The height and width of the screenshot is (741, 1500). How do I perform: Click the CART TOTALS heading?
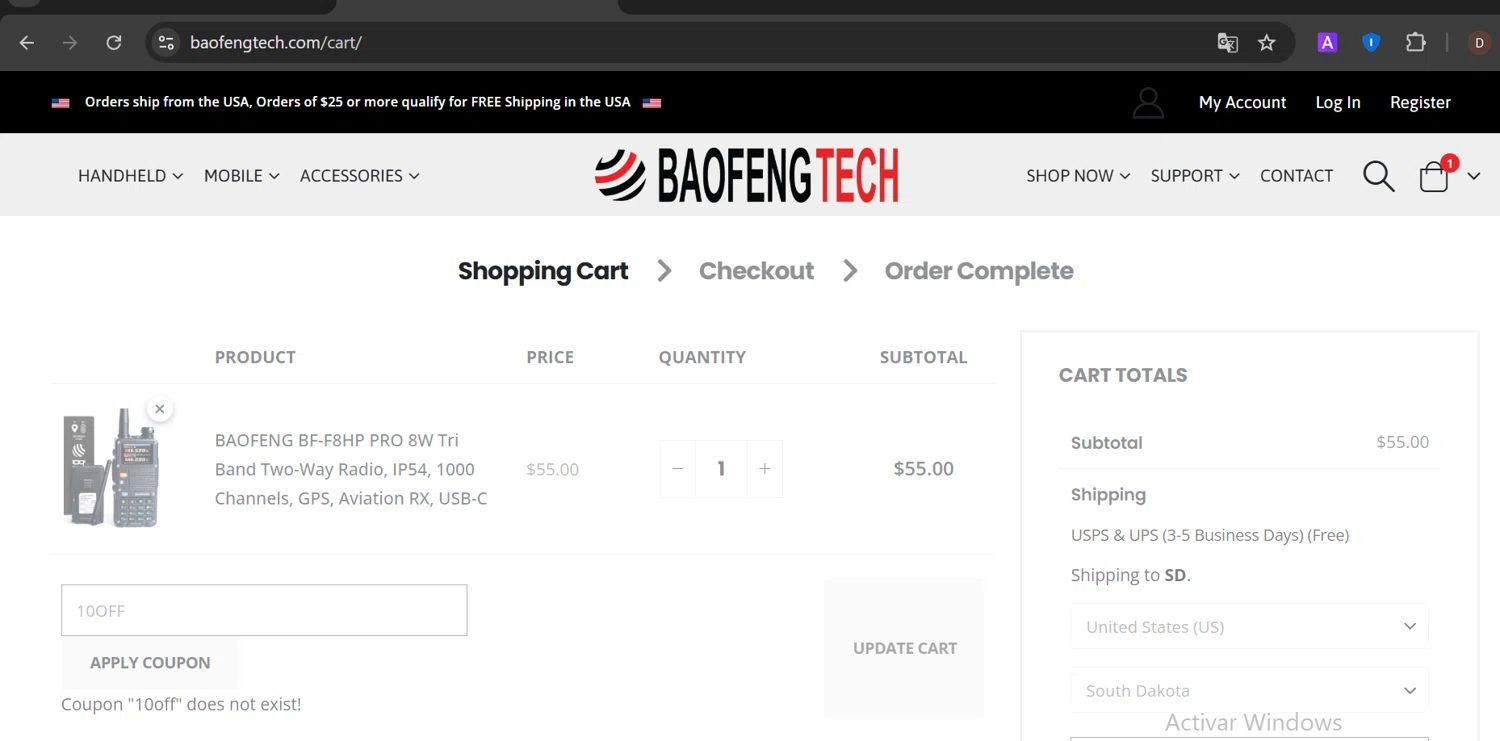pos(1123,375)
